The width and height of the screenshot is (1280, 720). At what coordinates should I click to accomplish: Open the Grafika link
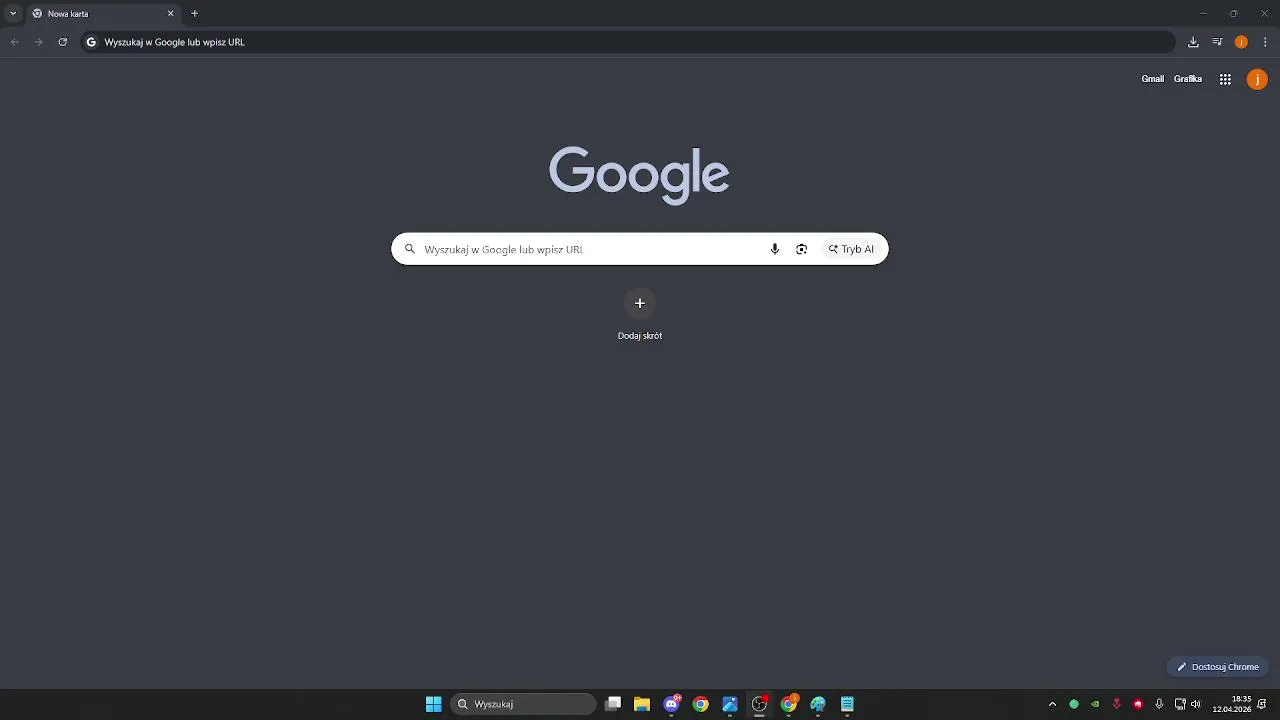[x=1188, y=79]
